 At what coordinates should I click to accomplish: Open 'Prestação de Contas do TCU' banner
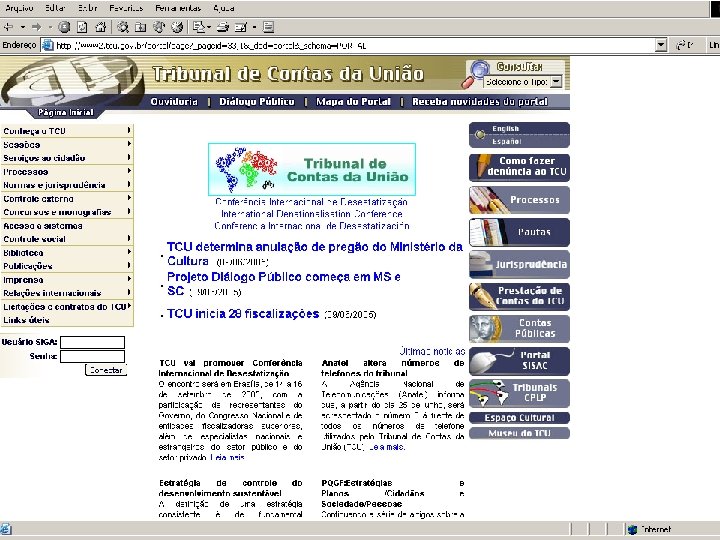pyautogui.click(x=519, y=296)
